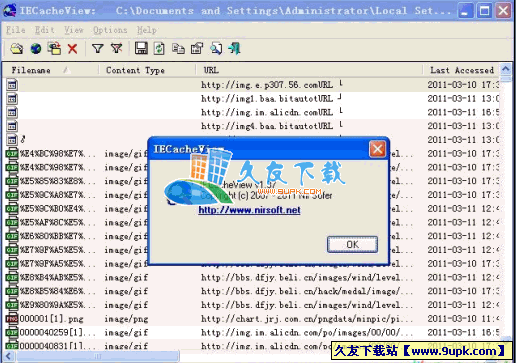Open selected URL in browser globe icon
The image size is (516, 363).
[x=36, y=49]
